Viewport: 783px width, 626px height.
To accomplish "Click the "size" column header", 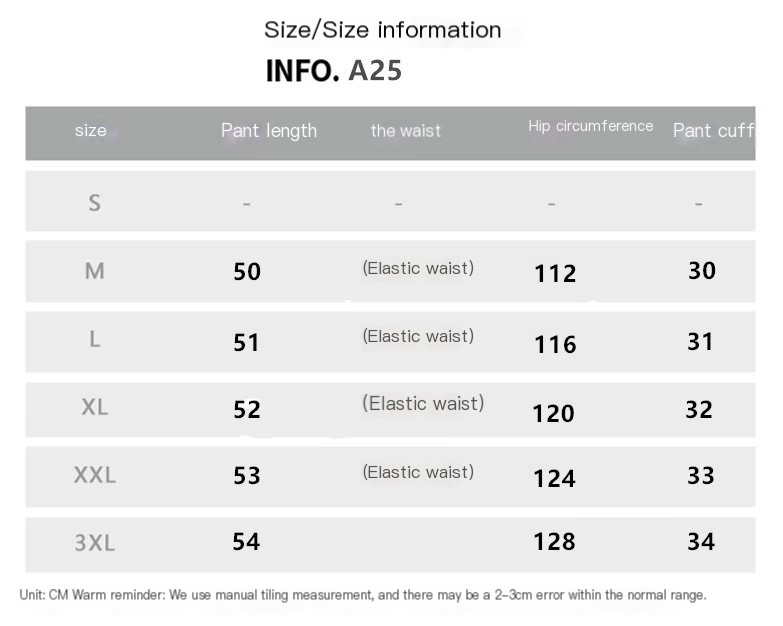I will [90, 130].
